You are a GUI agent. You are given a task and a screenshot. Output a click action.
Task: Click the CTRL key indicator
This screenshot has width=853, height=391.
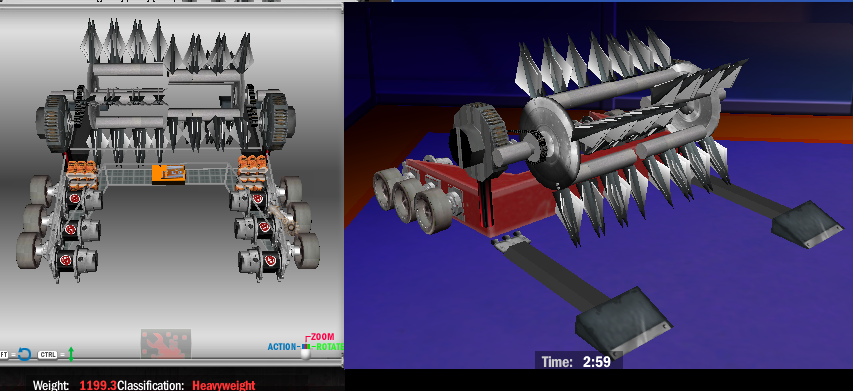pyautogui.click(x=47, y=355)
